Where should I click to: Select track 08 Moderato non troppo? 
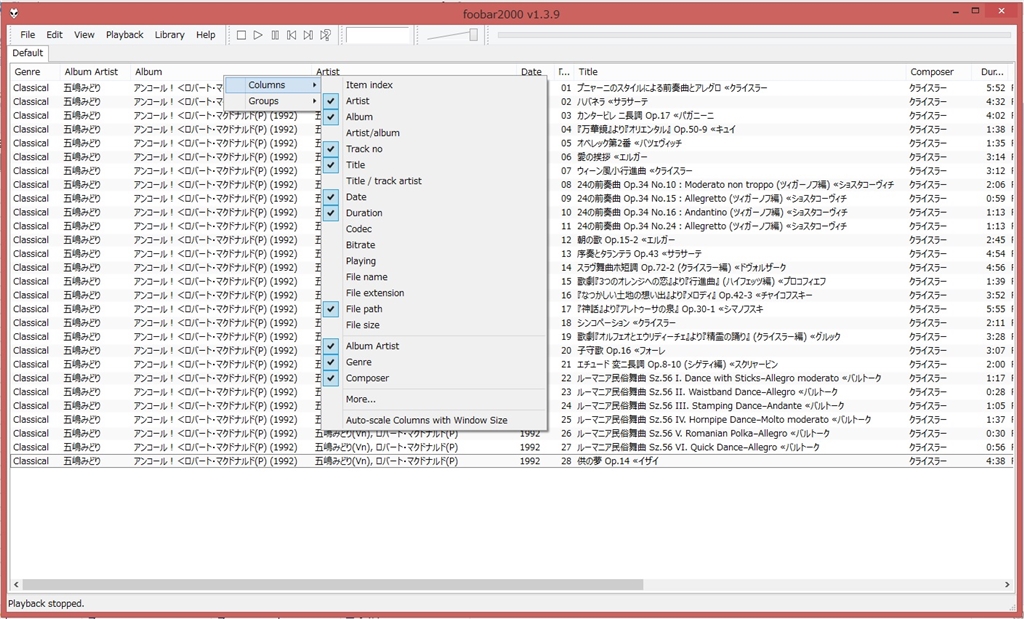tap(511, 185)
